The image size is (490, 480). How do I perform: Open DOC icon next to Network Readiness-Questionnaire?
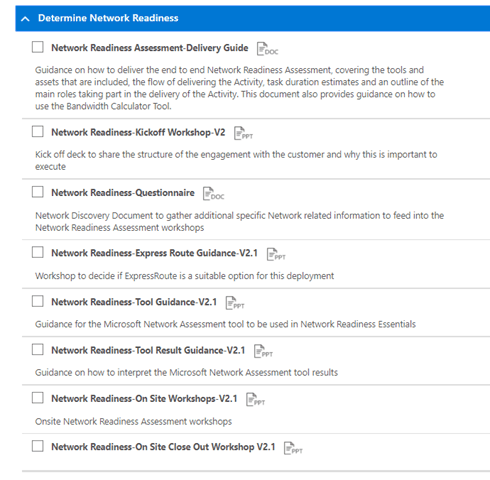point(213,194)
